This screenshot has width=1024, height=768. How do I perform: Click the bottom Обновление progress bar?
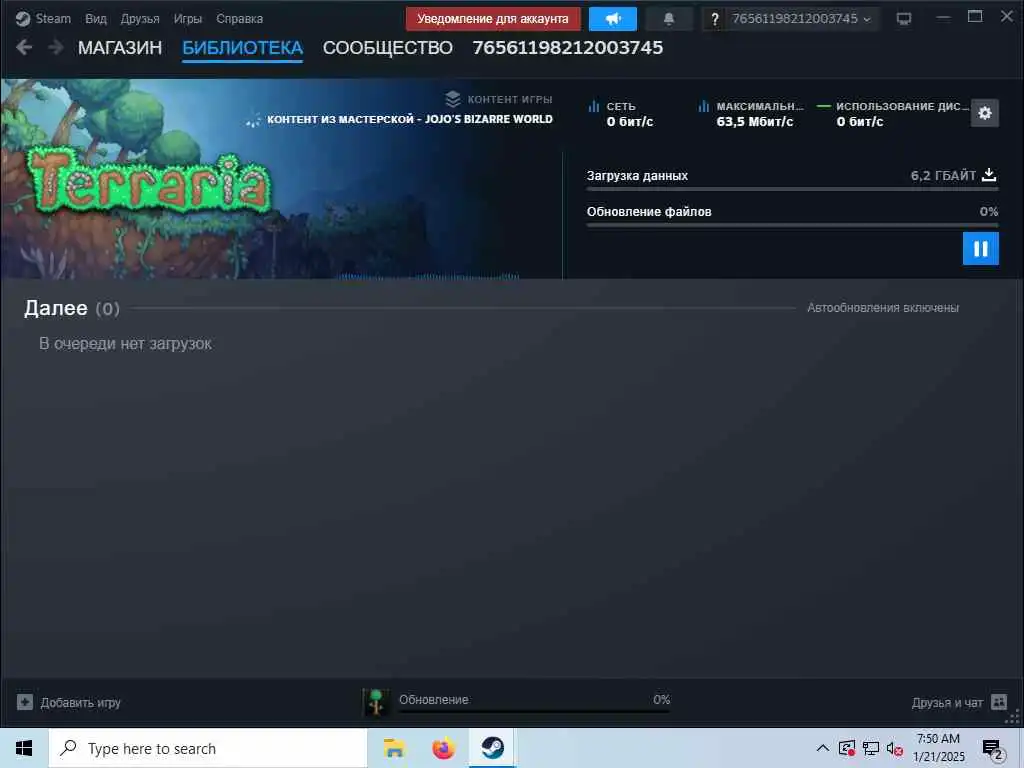(534, 711)
